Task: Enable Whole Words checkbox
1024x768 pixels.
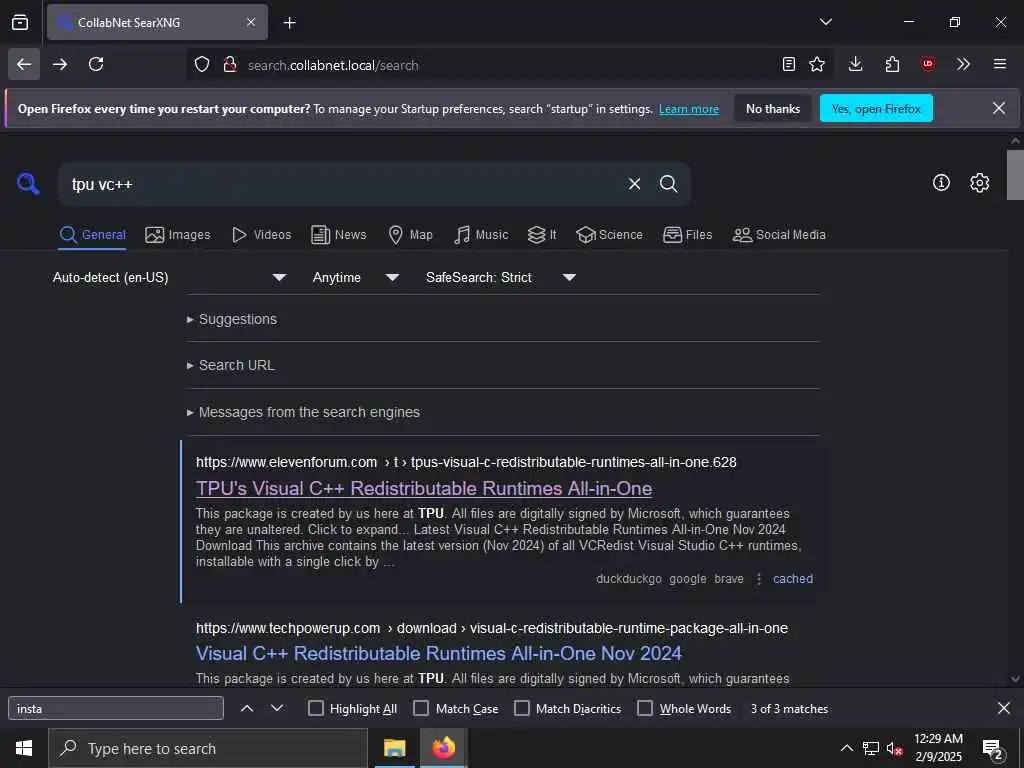Action: [x=645, y=709]
